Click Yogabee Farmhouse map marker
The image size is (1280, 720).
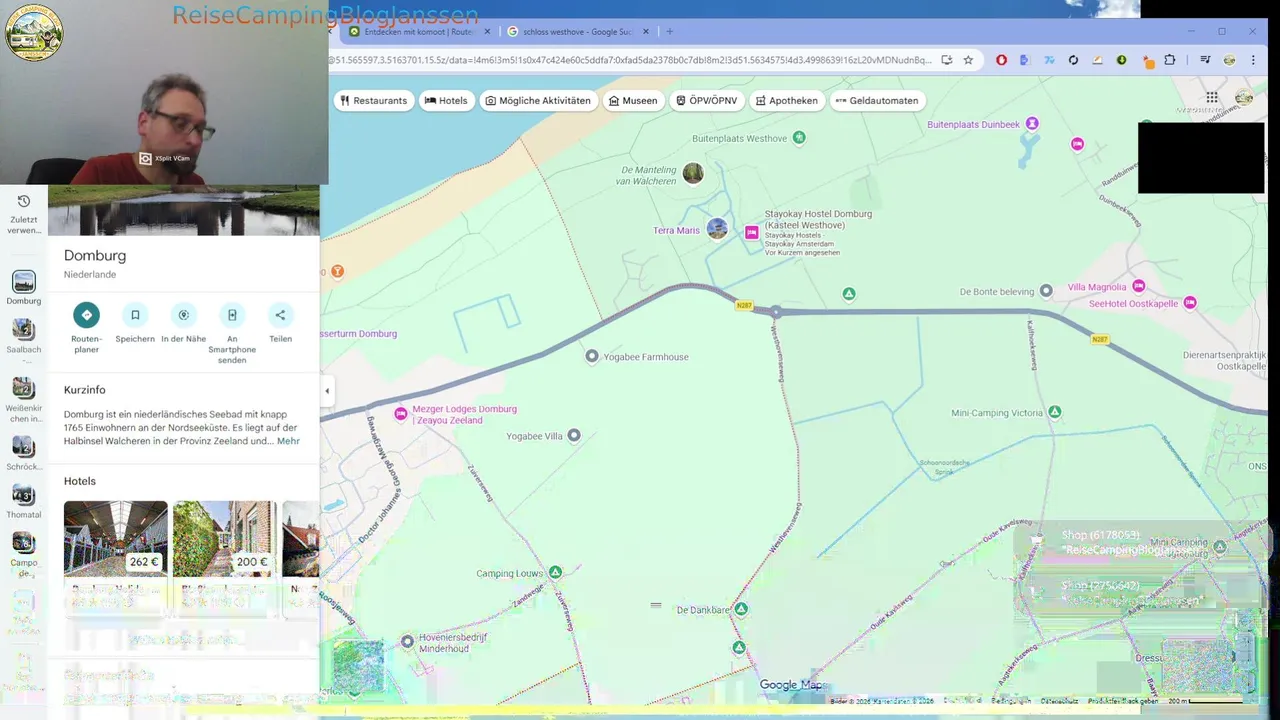point(592,356)
